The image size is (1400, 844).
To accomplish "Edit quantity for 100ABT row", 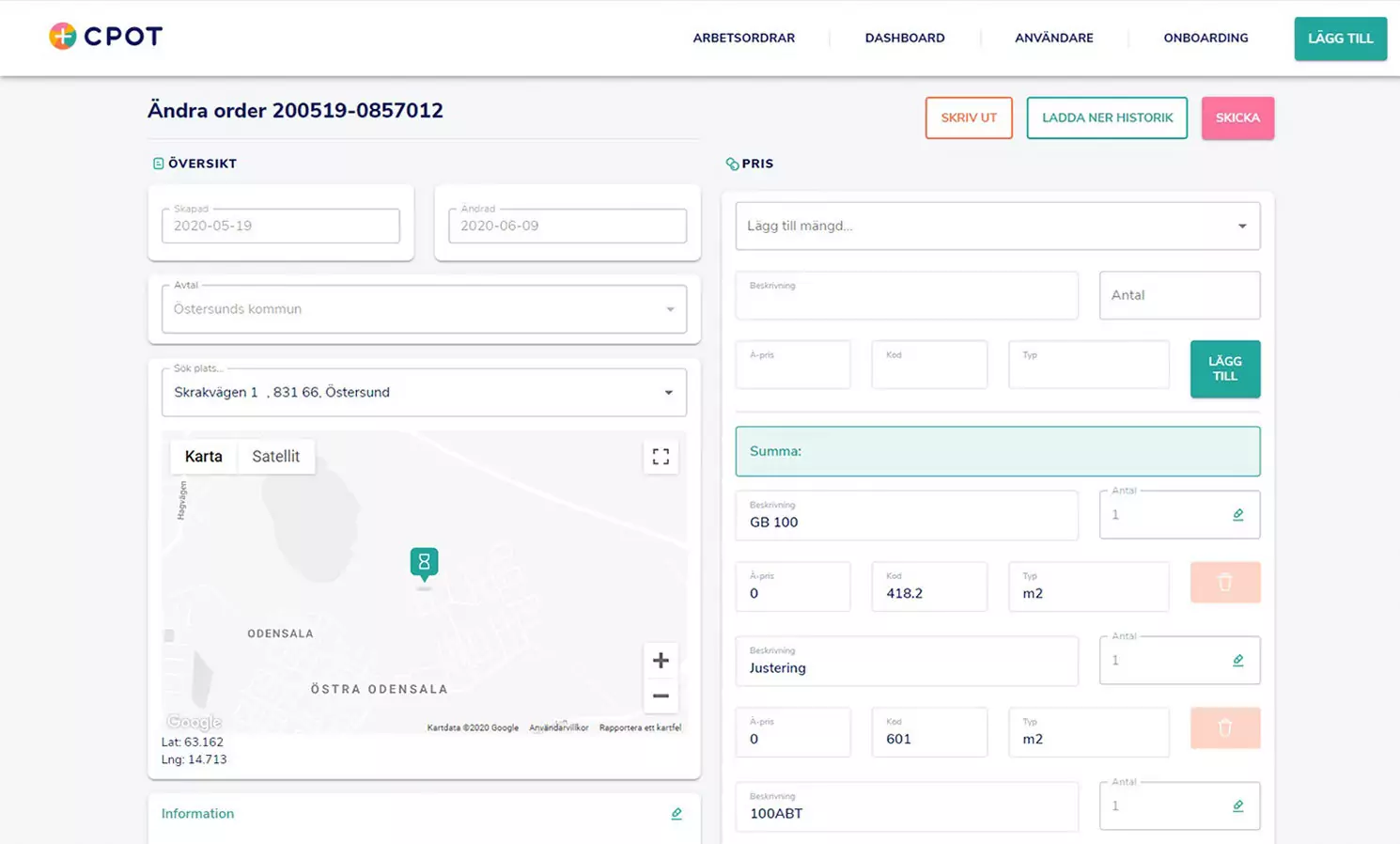I will click(1237, 806).
